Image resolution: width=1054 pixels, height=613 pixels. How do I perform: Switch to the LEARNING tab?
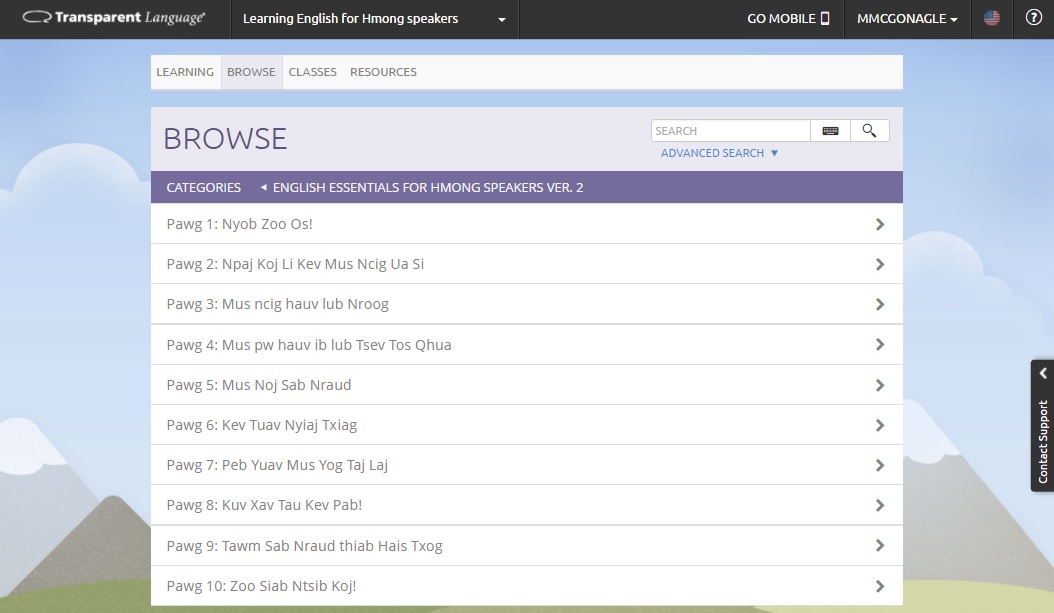pyautogui.click(x=185, y=71)
